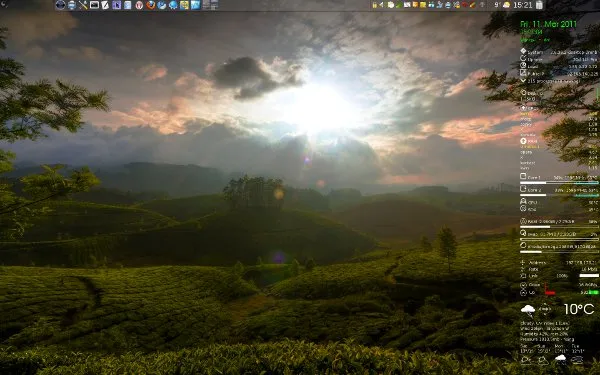600x375 pixels.
Task: Open the 15:21 panel clock
Action: pos(523,5)
